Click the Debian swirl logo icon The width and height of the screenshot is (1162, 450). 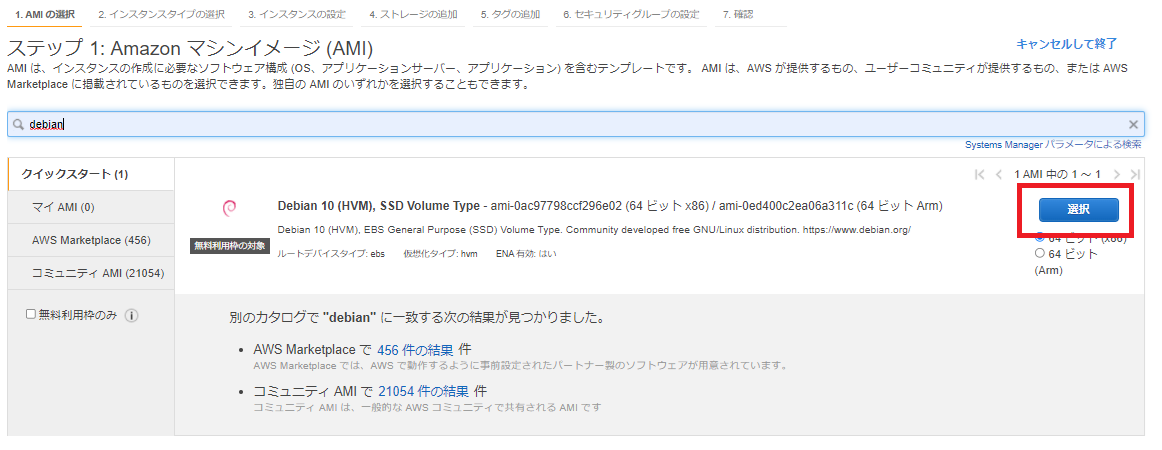click(229, 209)
